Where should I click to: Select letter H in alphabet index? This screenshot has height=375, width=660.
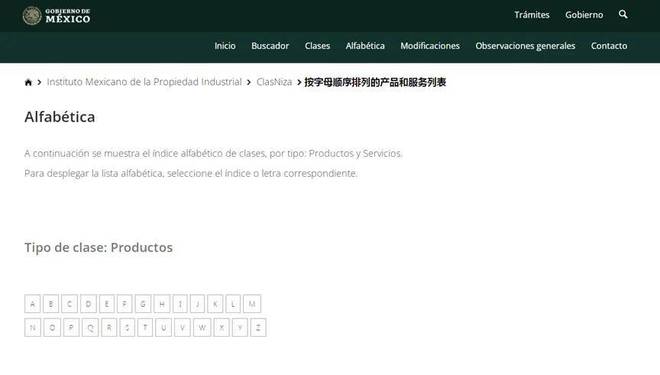tap(162, 304)
